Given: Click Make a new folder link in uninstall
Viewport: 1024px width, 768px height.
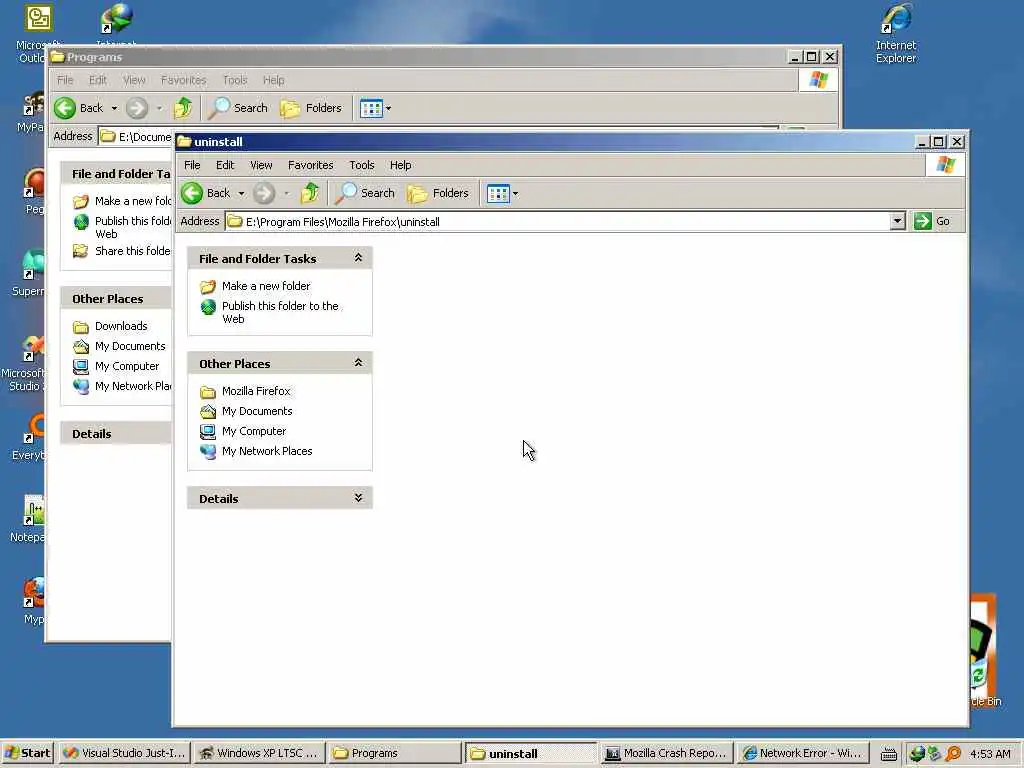Looking at the screenshot, I should (x=266, y=286).
